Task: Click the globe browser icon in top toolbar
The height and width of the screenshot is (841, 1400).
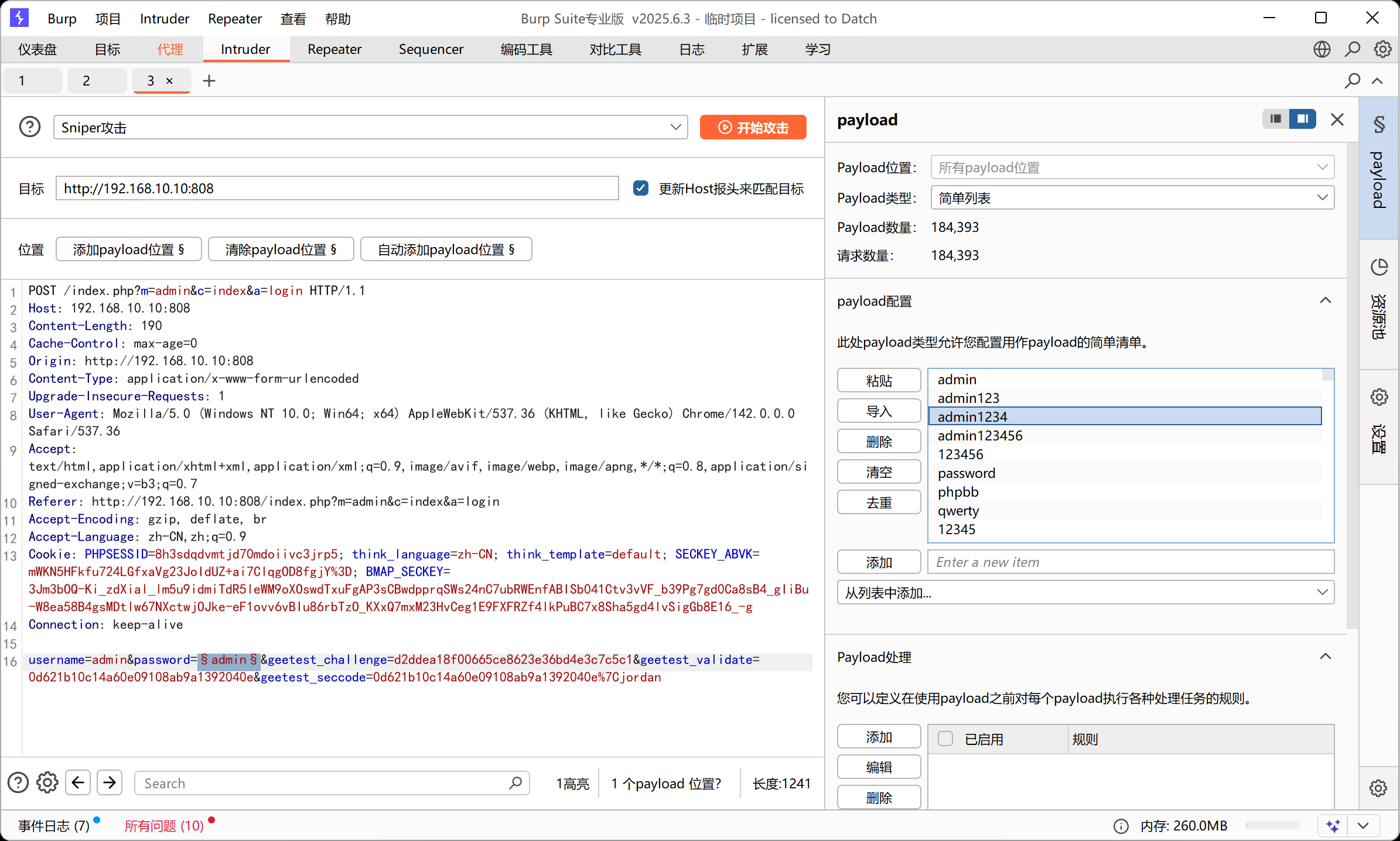Action: coord(1322,49)
